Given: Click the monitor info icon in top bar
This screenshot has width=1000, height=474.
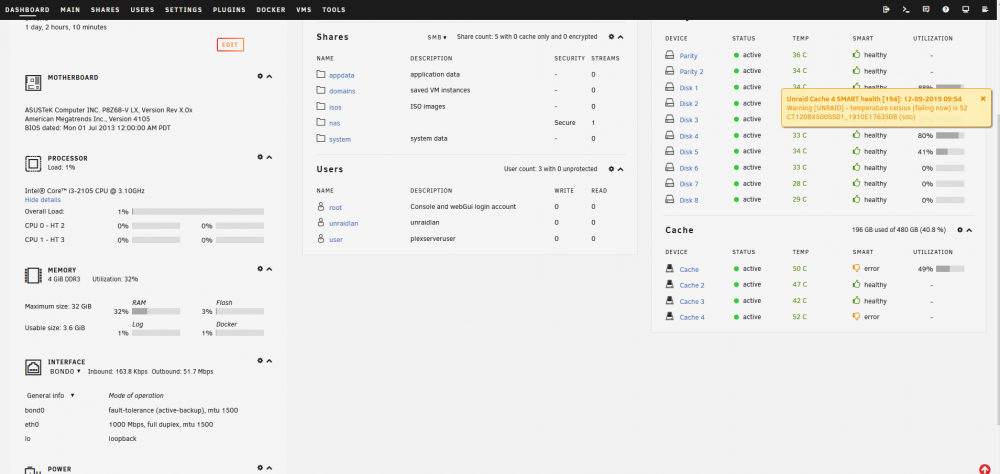Looking at the screenshot, I should coord(965,10).
